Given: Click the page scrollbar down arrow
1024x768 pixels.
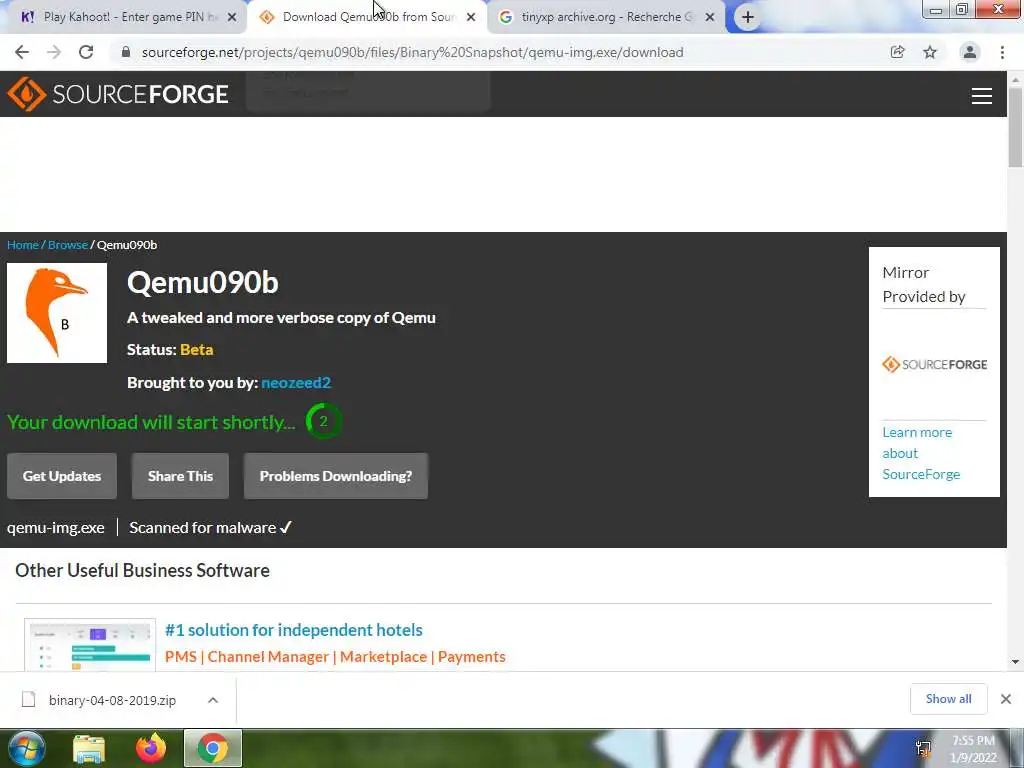Looking at the screenshot, I should (1015, 662).
